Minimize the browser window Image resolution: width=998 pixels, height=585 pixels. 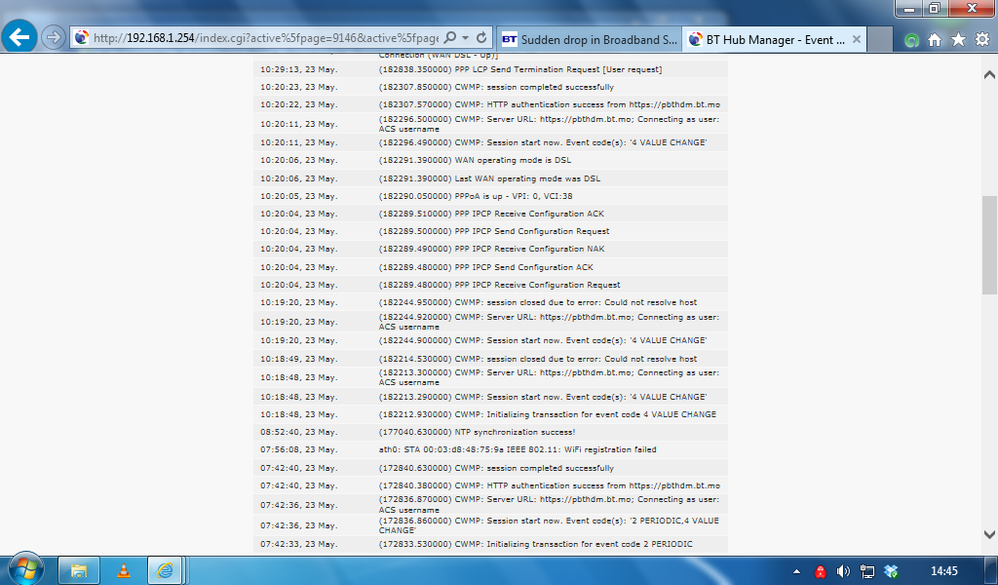[x=909, y=8]
